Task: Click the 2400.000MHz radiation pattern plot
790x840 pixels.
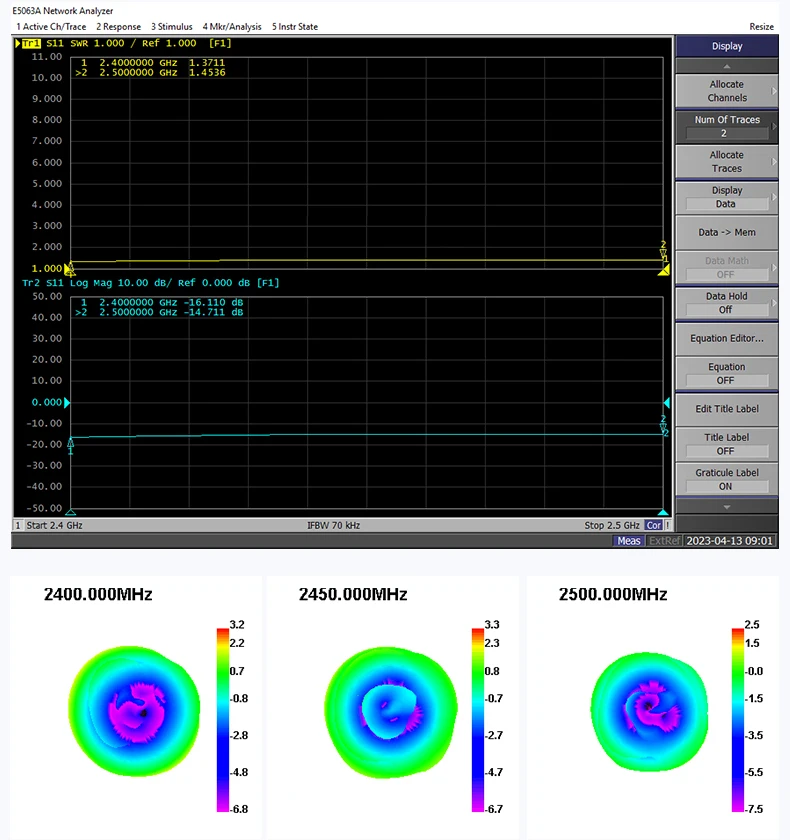Action: pos(134,711)
